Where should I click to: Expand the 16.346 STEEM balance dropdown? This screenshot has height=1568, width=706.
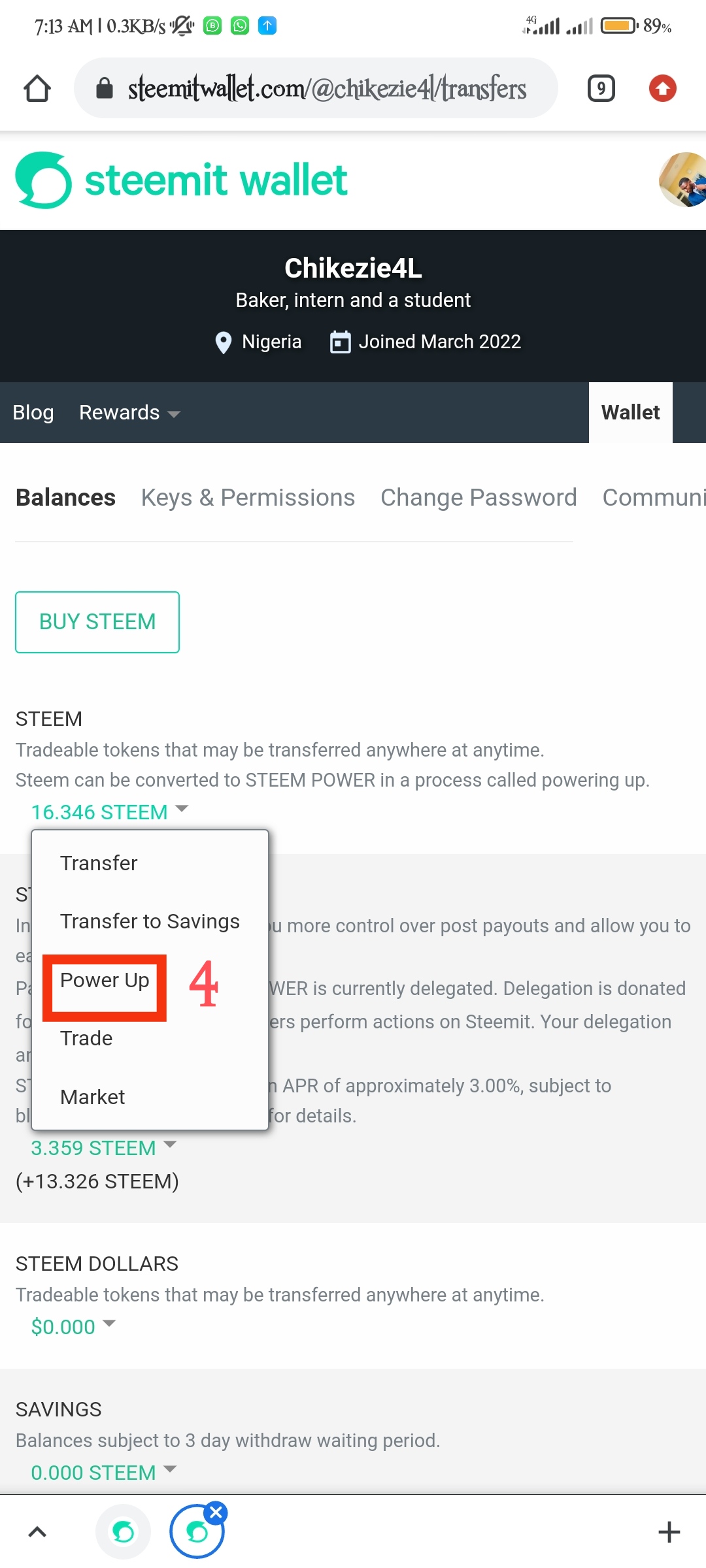[109, 812]
